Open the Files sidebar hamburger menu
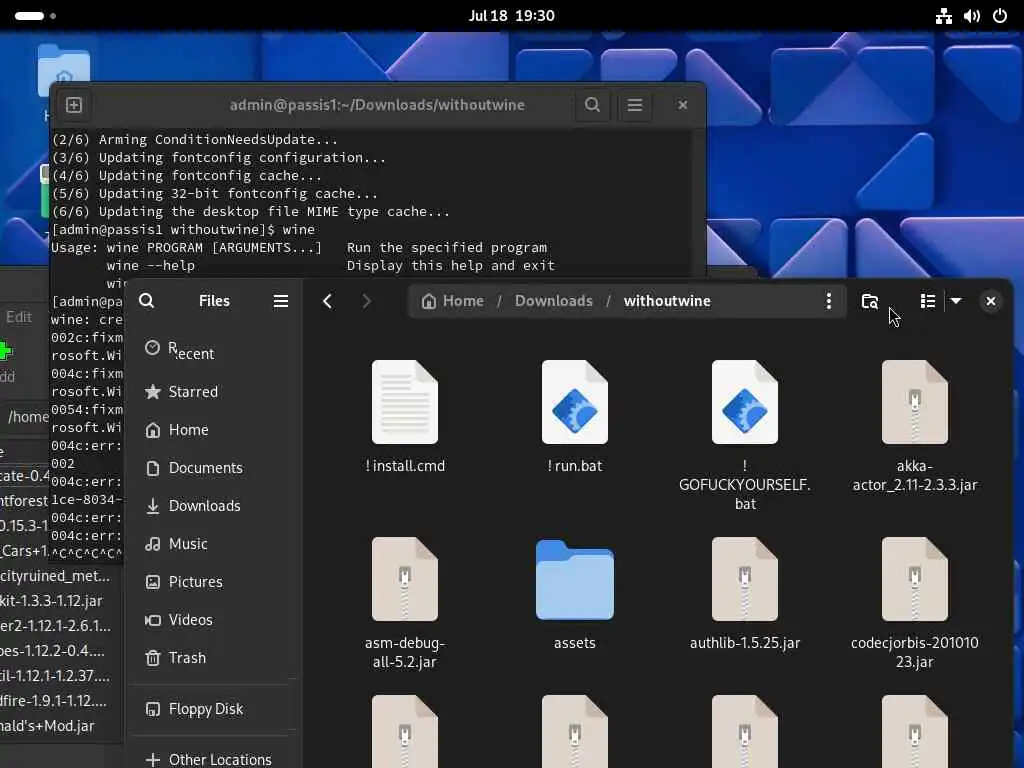The image size is (1024, 768). pyautogui.click(x=281, y=301)
